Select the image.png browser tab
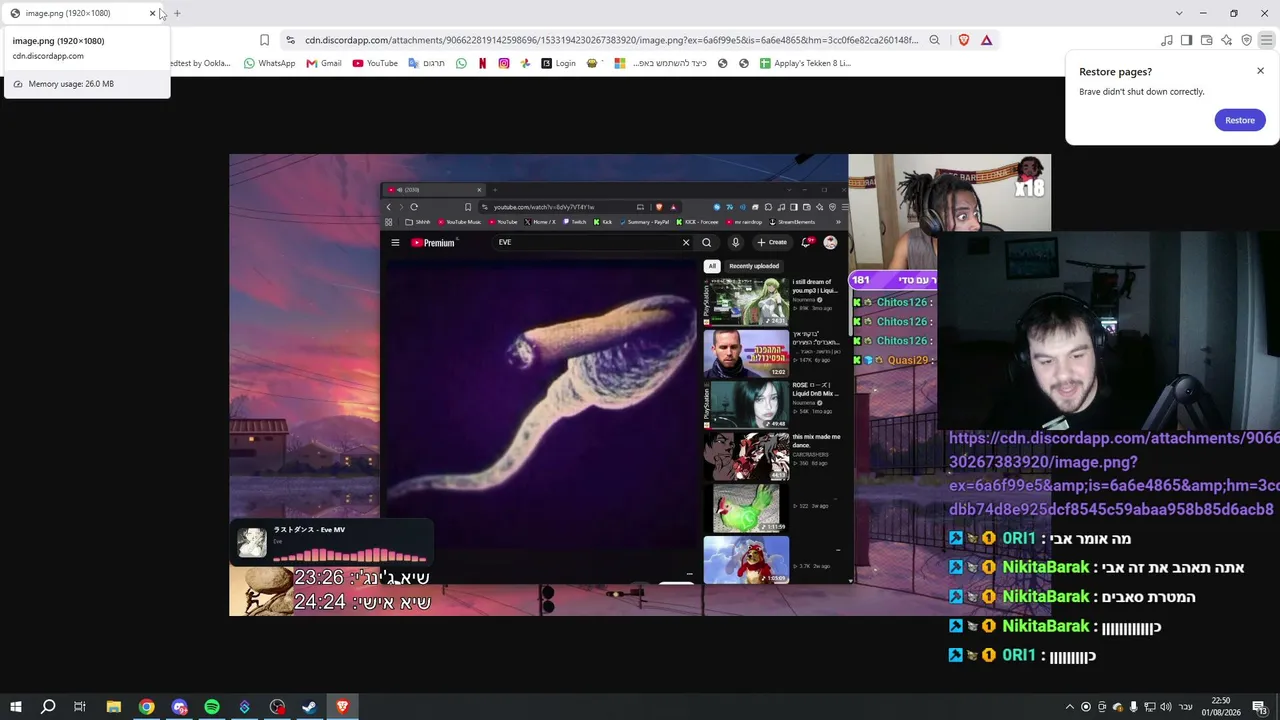Screen dimensions: 1280x720 point(82,13)
